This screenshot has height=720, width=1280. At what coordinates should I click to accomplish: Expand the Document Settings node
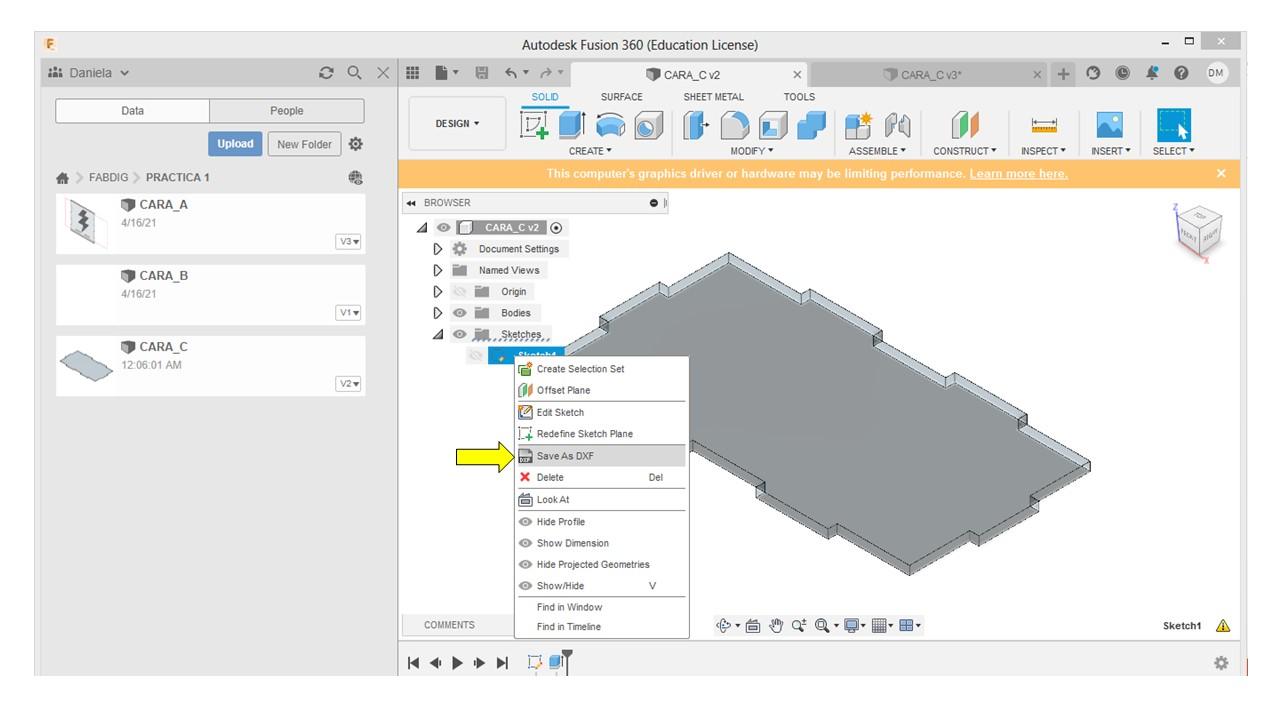[x=438, y=249]
